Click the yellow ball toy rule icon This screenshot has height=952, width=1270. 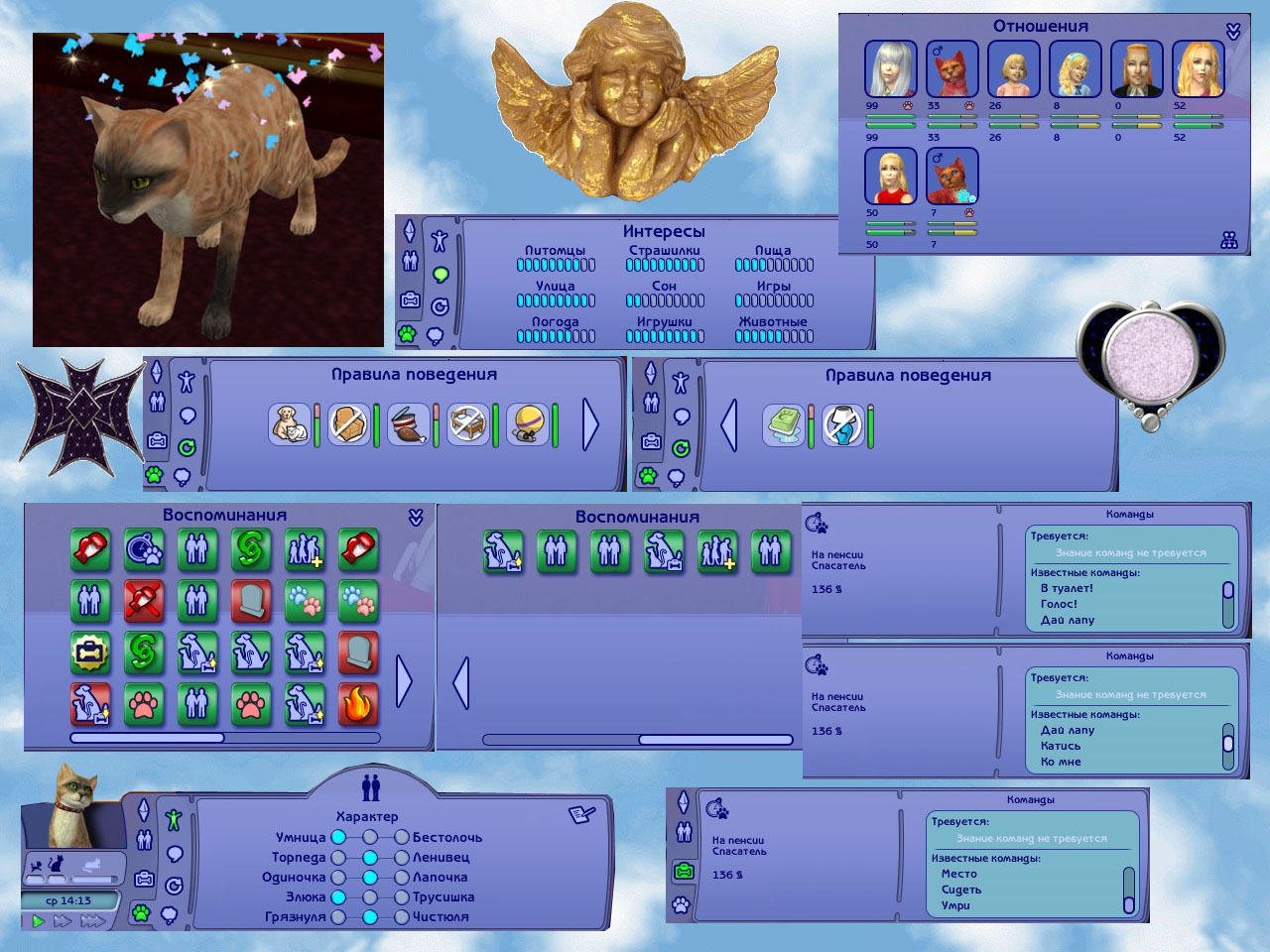tap(527, 424)
